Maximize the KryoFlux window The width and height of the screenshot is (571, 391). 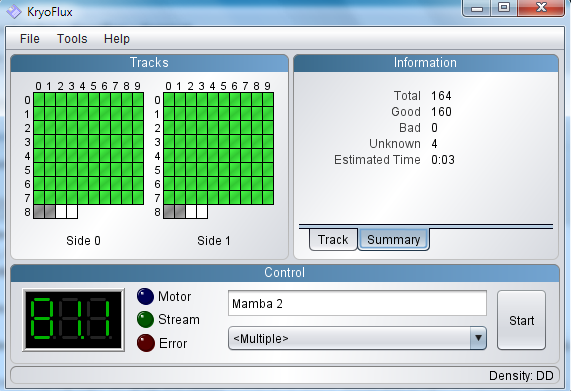pos(504,8)
